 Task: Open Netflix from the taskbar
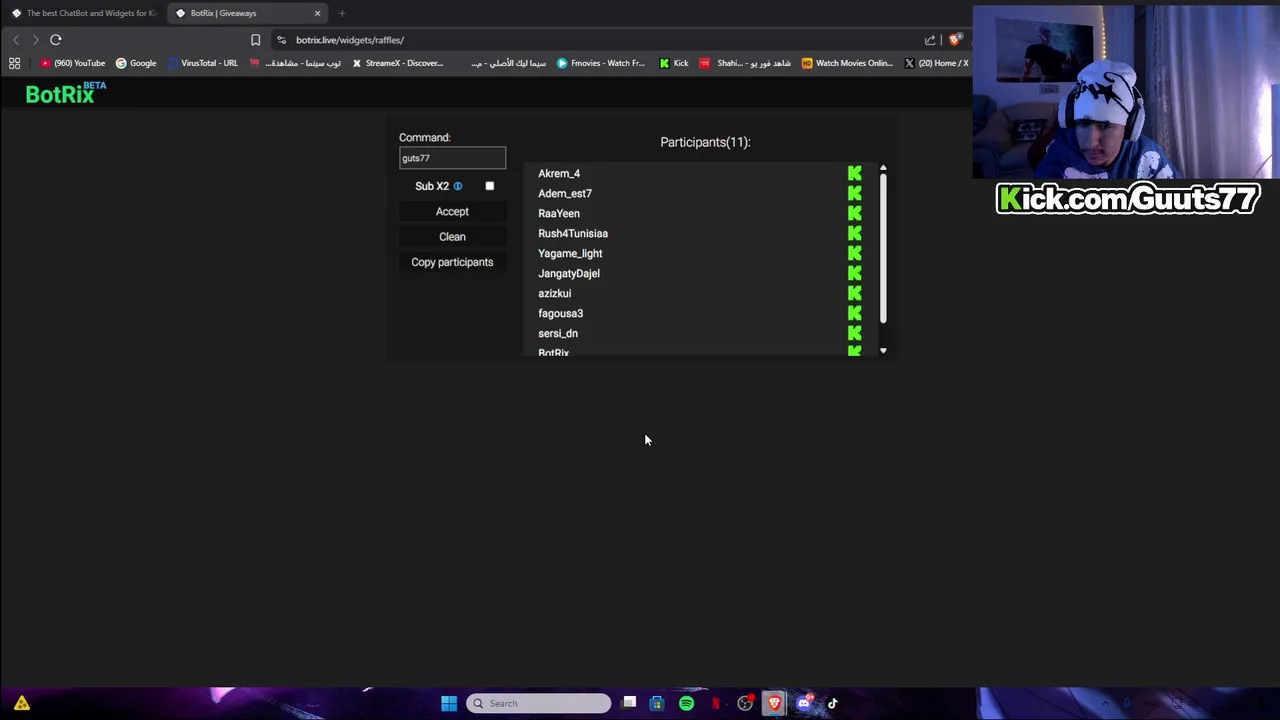(x=716, y=703)
